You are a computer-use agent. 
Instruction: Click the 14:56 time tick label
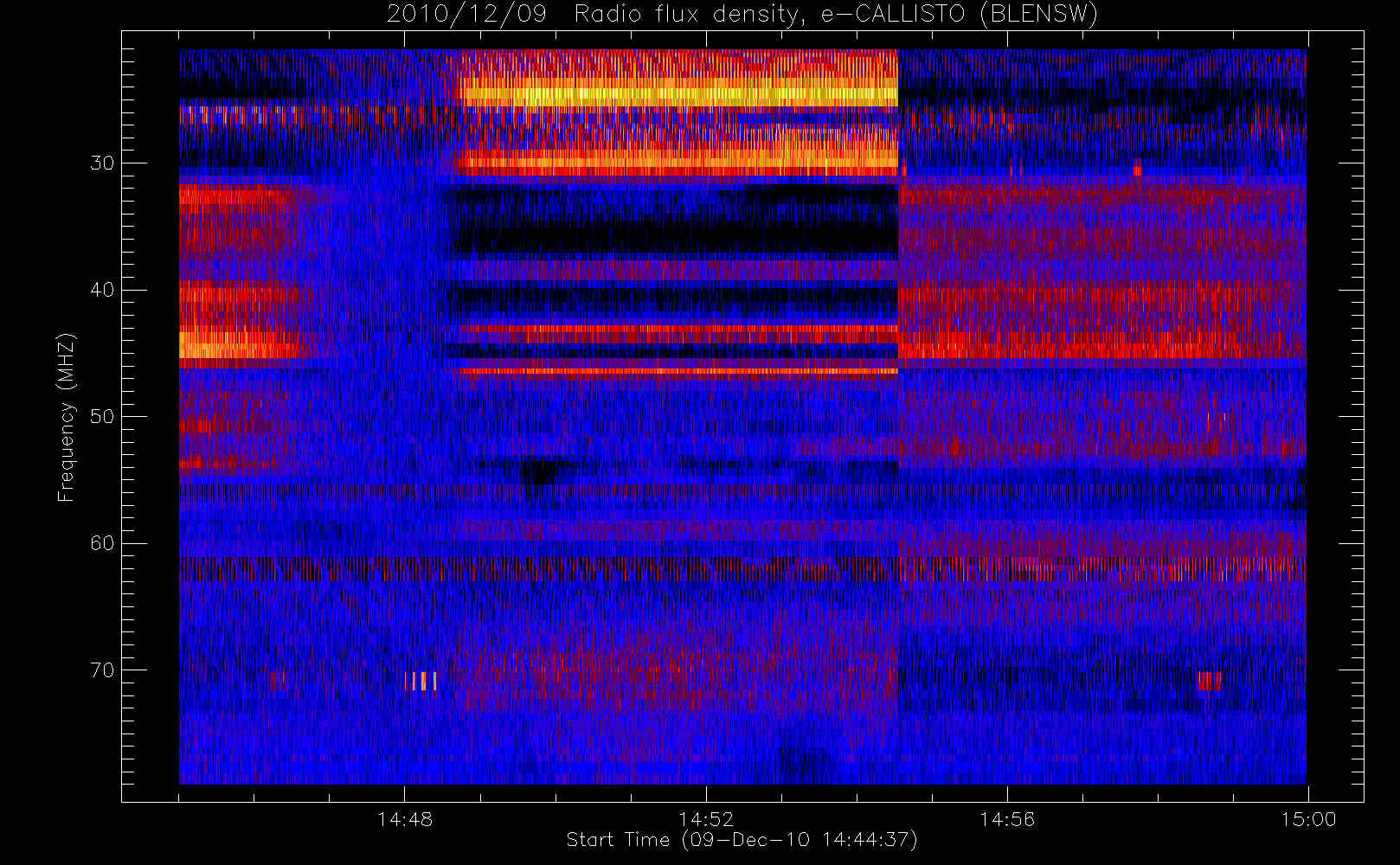pyautogui.click(x=1007, y=819)
